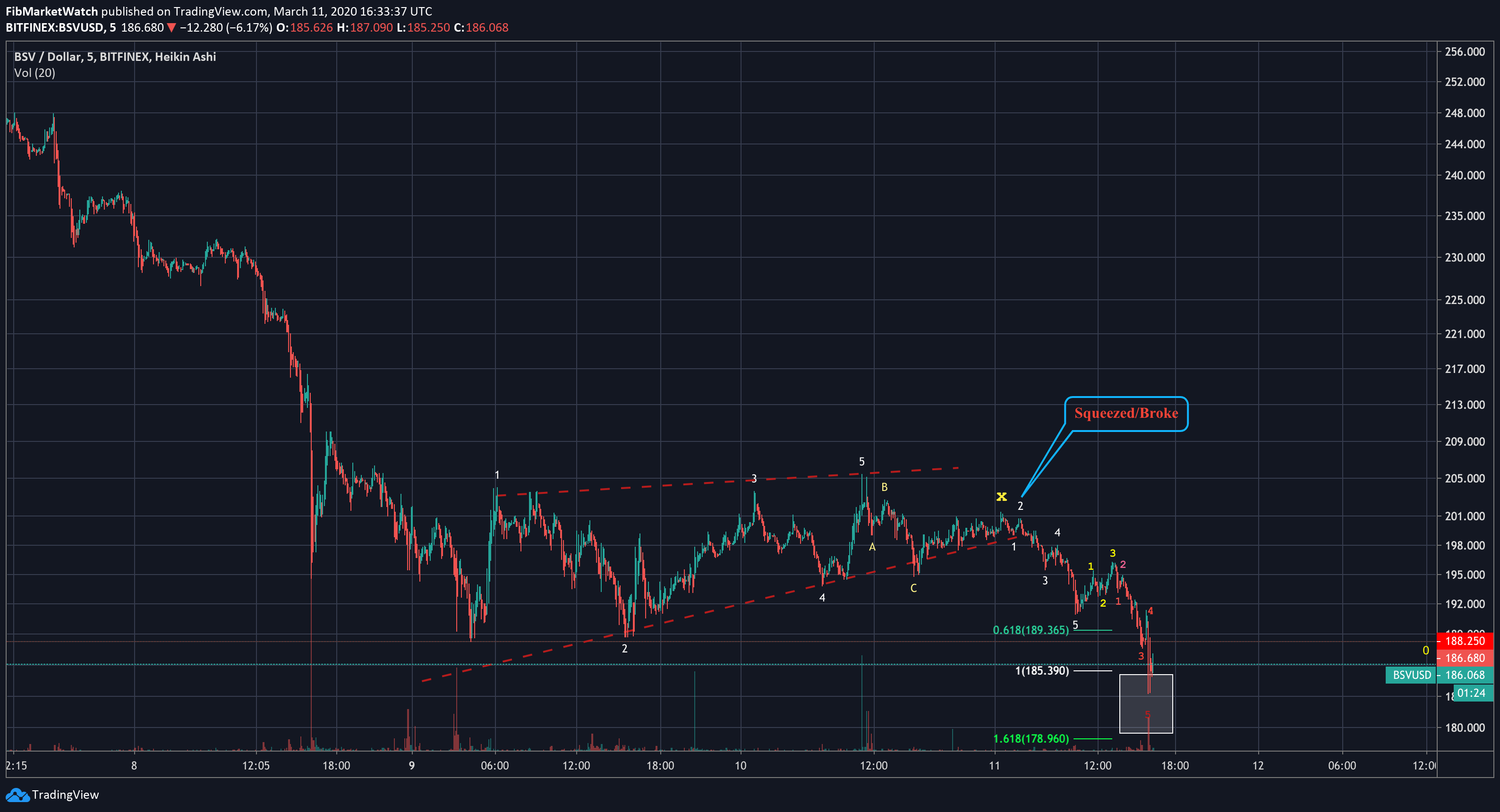Click the BSVUSD price tag
The width and height of the screenshot is (1500, 812).
[1411, 675]
